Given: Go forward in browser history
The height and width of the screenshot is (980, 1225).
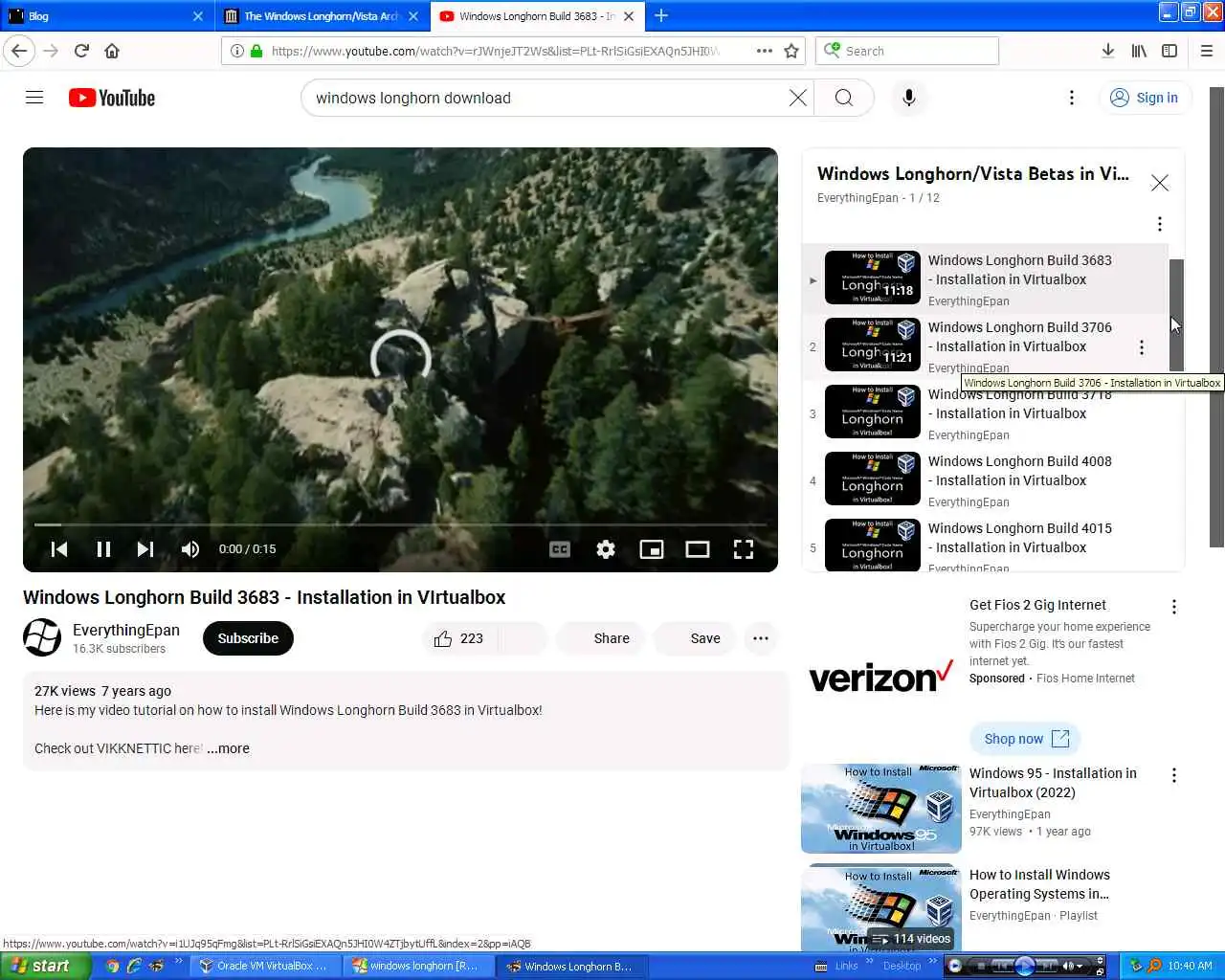Looking at the screenshot, I should [x=51, y=51].
